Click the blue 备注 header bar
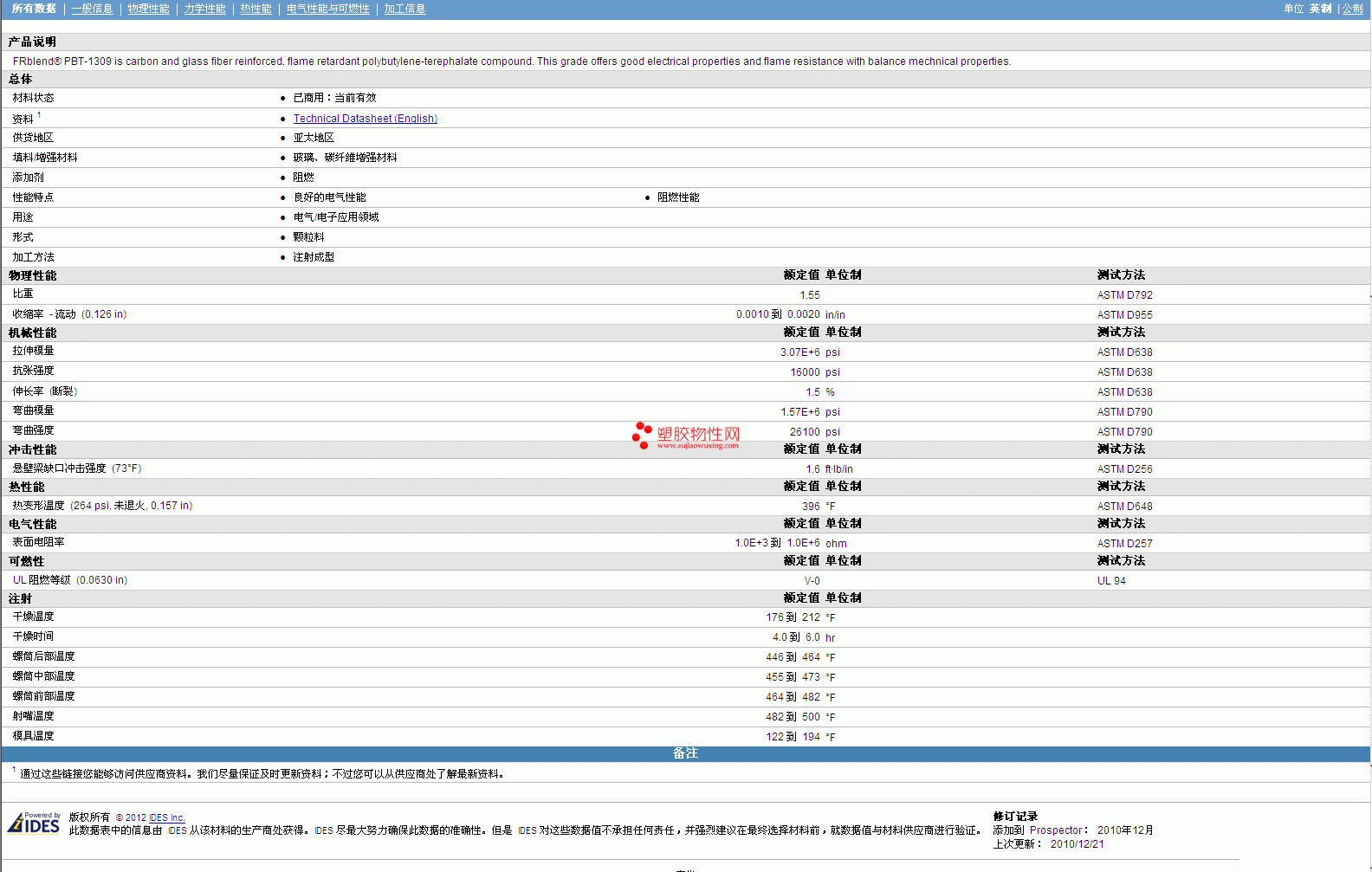This screenshot has height=872, width=1372. click(x=685, y=754)
